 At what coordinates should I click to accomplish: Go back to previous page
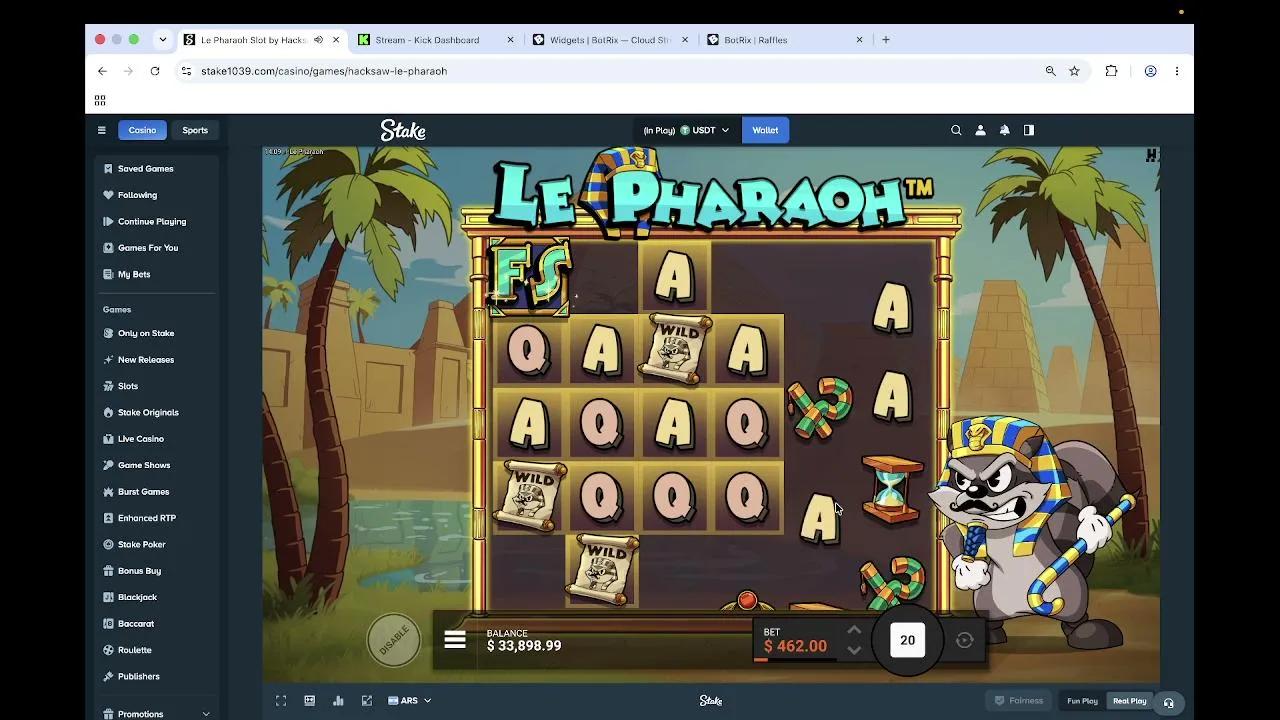pyautogui.click(x=102, y=71)
